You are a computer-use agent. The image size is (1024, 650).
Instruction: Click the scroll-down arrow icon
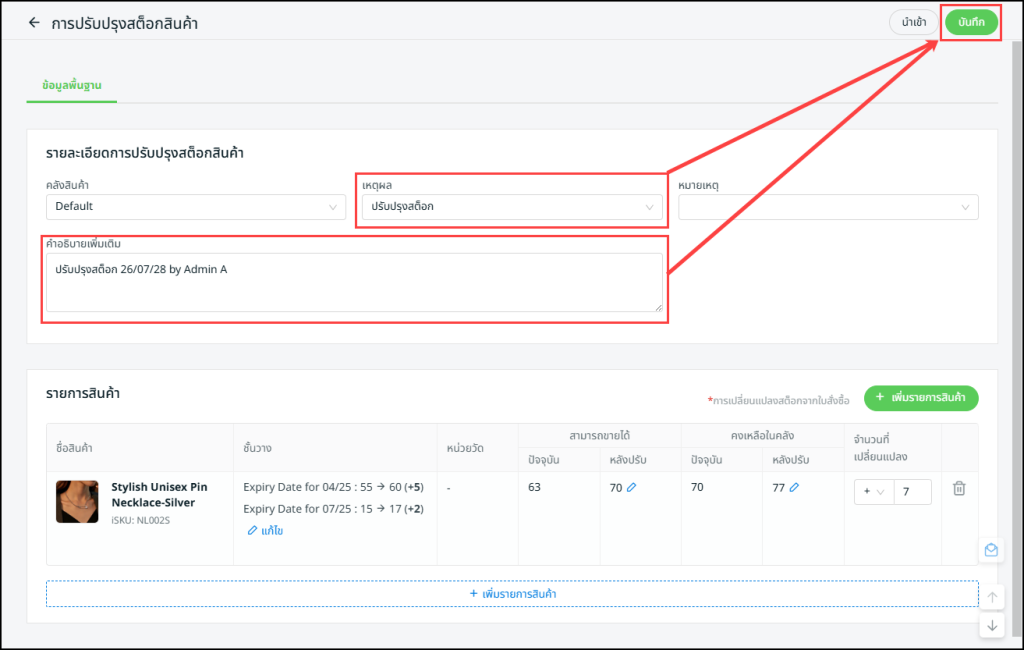coord(992,625)
